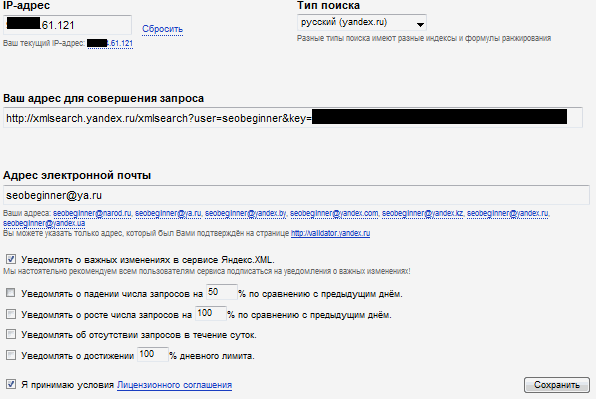Enable notification about request count growth
Viewport: 596px width, 399px height.
coord(11,314)
